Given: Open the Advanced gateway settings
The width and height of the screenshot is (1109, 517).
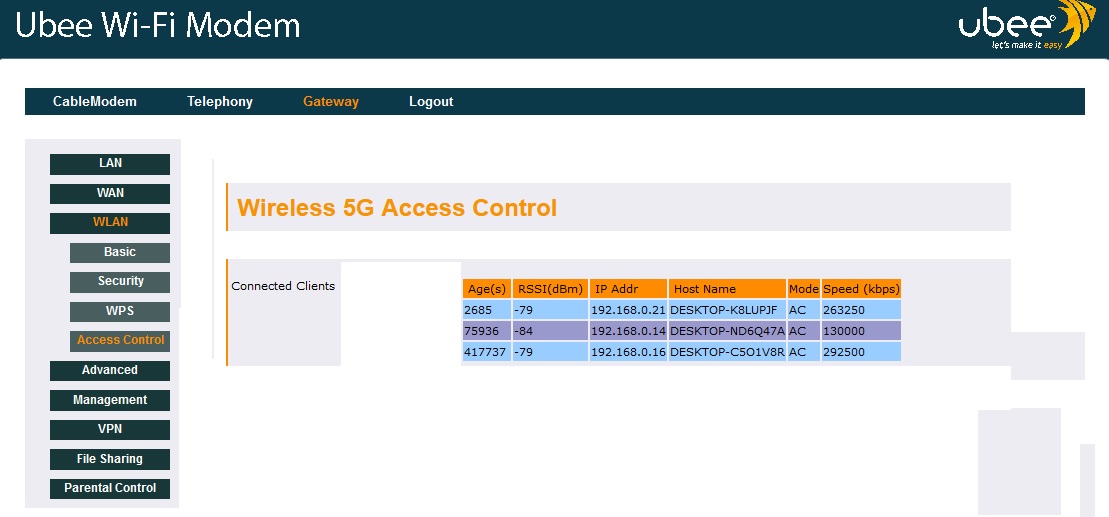Looking at the screenshot, I should click(x=110, y=370).
